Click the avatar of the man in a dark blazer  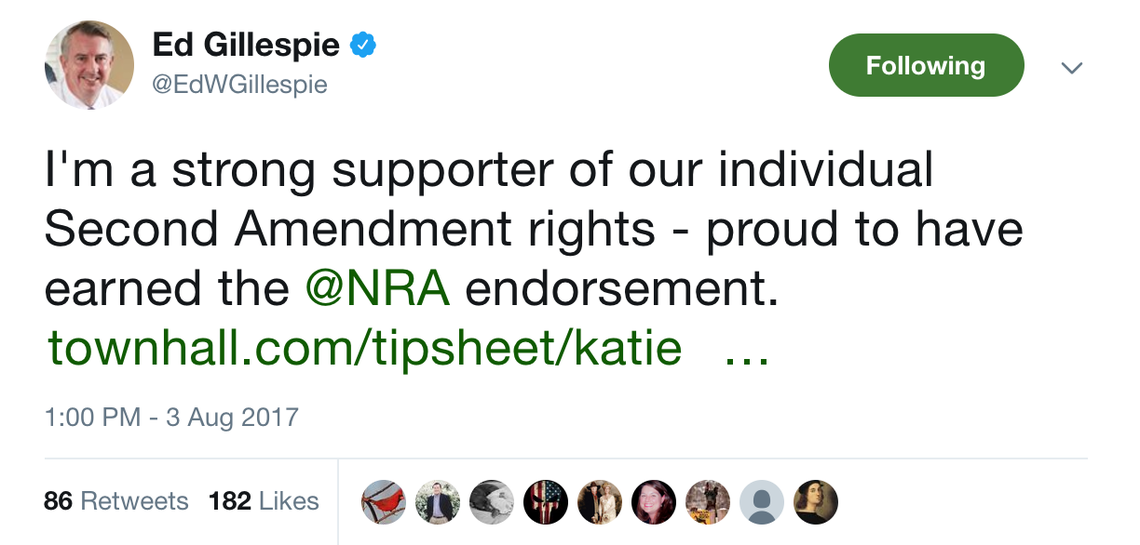437,502
